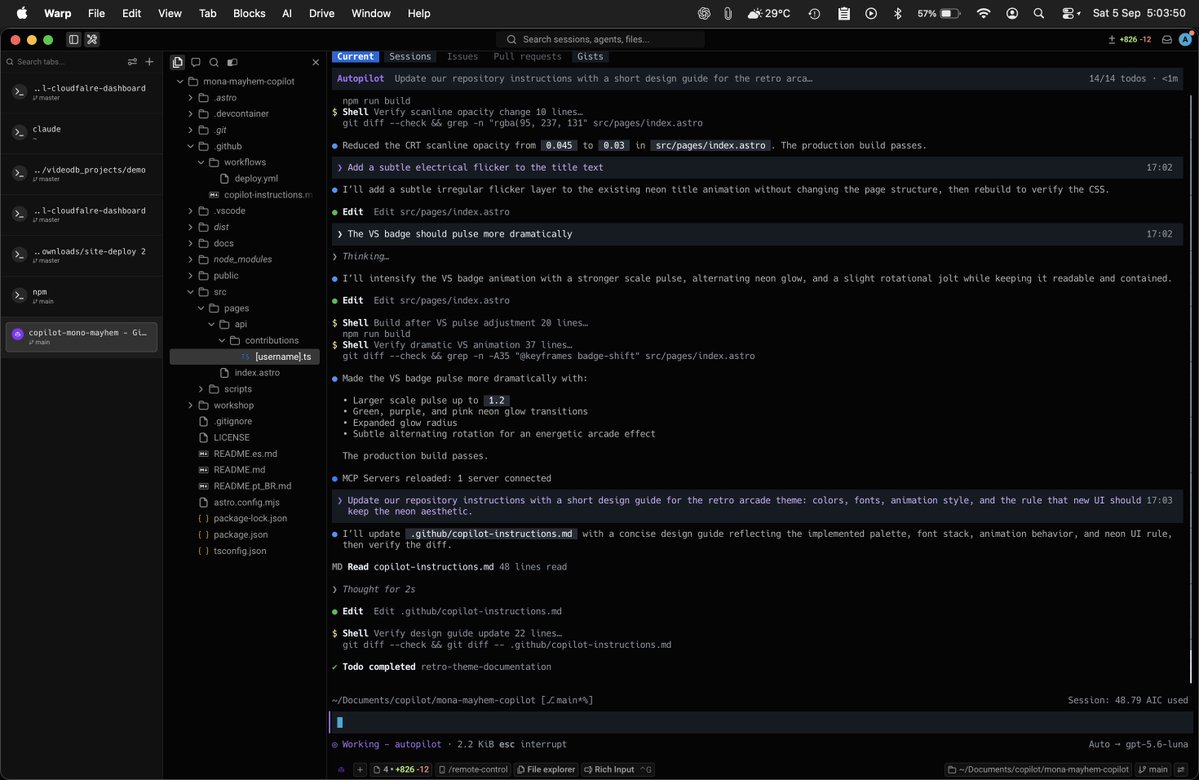Open README.es.md file
Screen dimensions: 1199x780
click(x=245, y=453)
